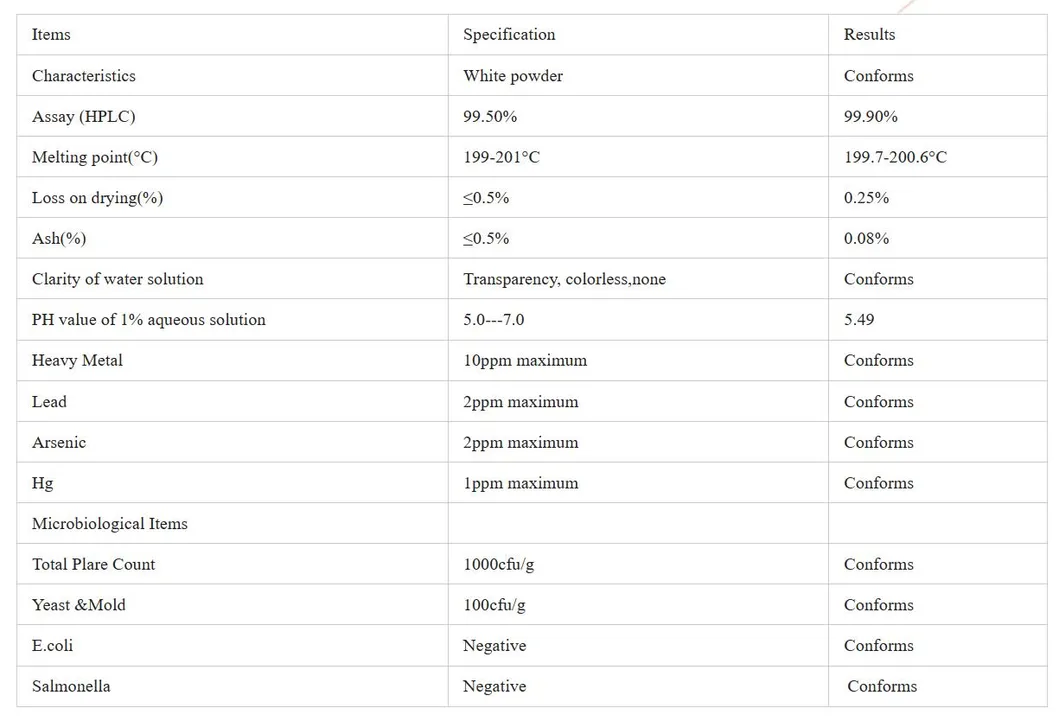The width and height of the screenshot is (1059, 721).
Task: Select the 1ppm maximum Hg specification
Action: click(x=520, y=483)
